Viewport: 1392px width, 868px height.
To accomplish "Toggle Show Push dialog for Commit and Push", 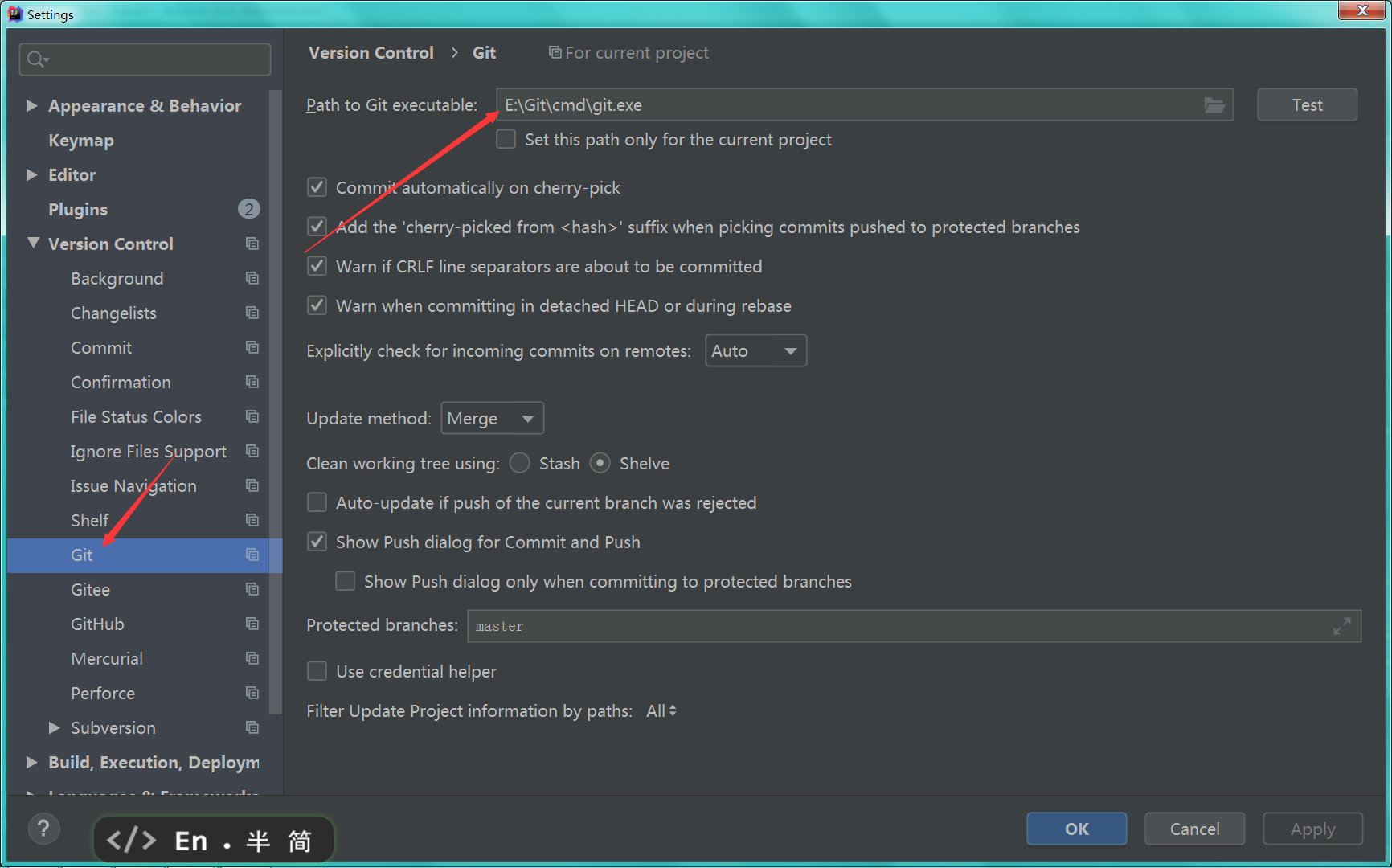I will point(317,542).
